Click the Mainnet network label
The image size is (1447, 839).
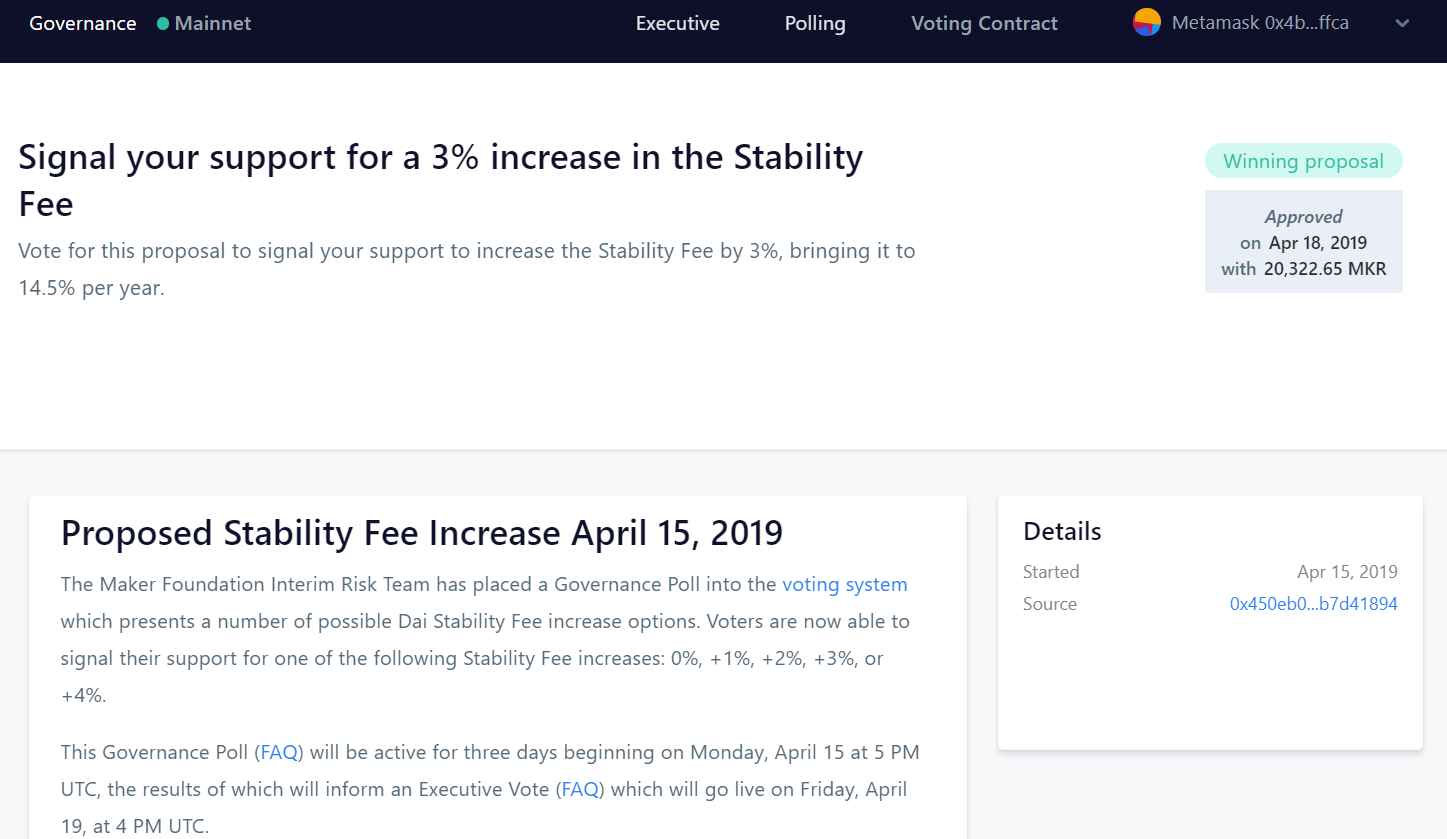click(213, 23)
